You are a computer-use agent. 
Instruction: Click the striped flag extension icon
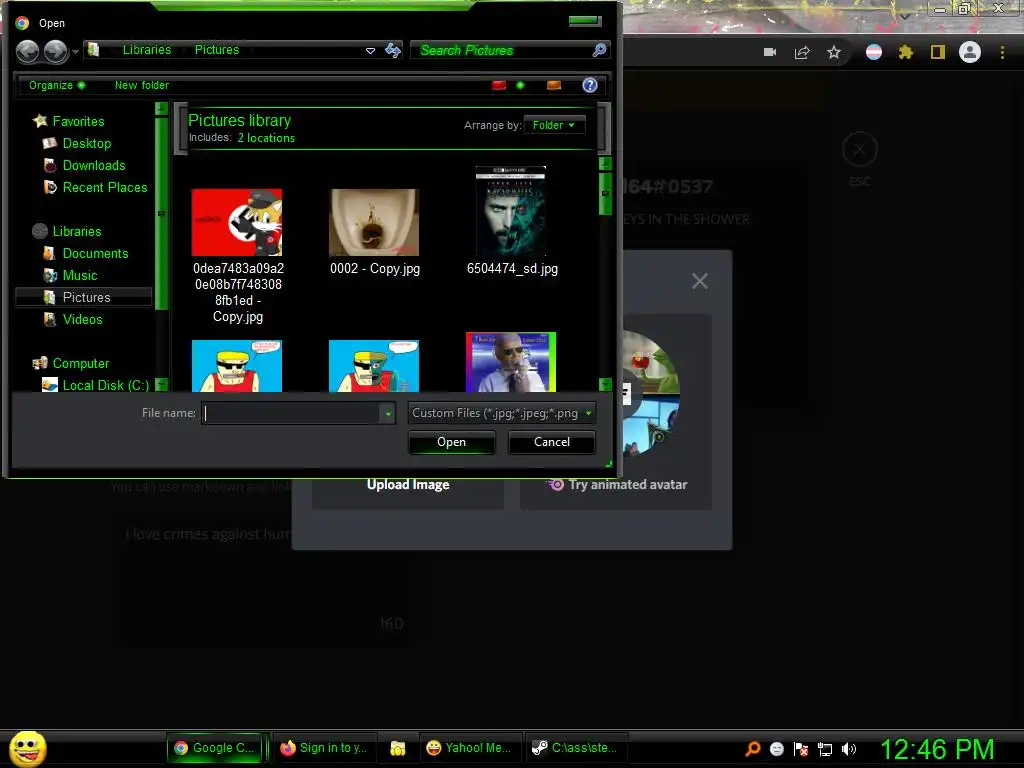point(874,52)
